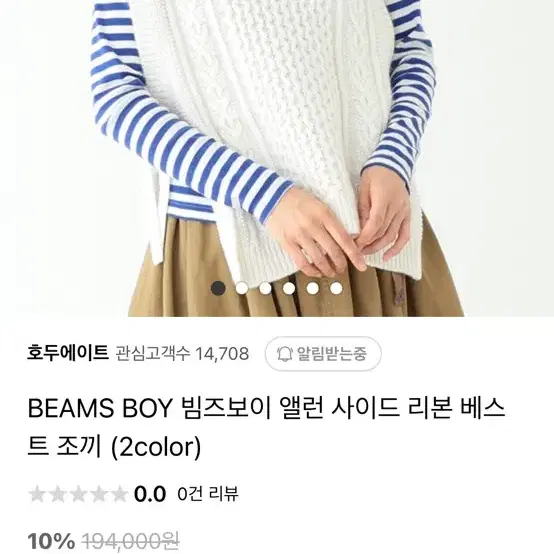Screen dimensions: 554x554
Task: Jump to the fifth image dot
Action: click(313, 288)
